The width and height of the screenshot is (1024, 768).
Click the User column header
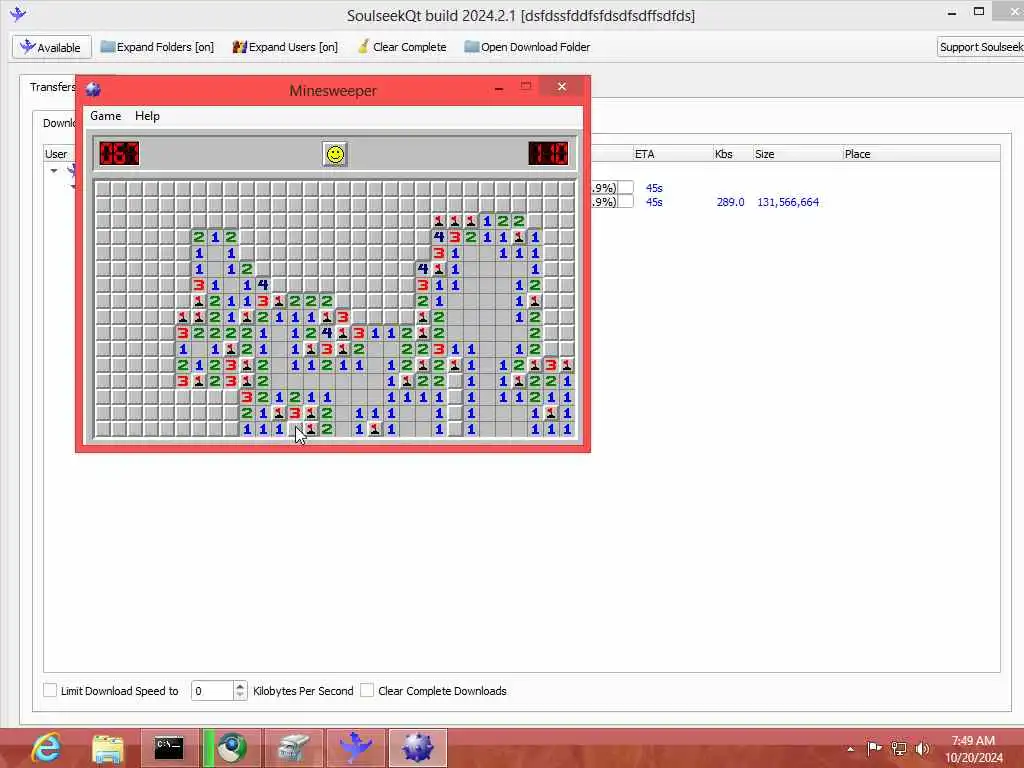coord(56,154)
